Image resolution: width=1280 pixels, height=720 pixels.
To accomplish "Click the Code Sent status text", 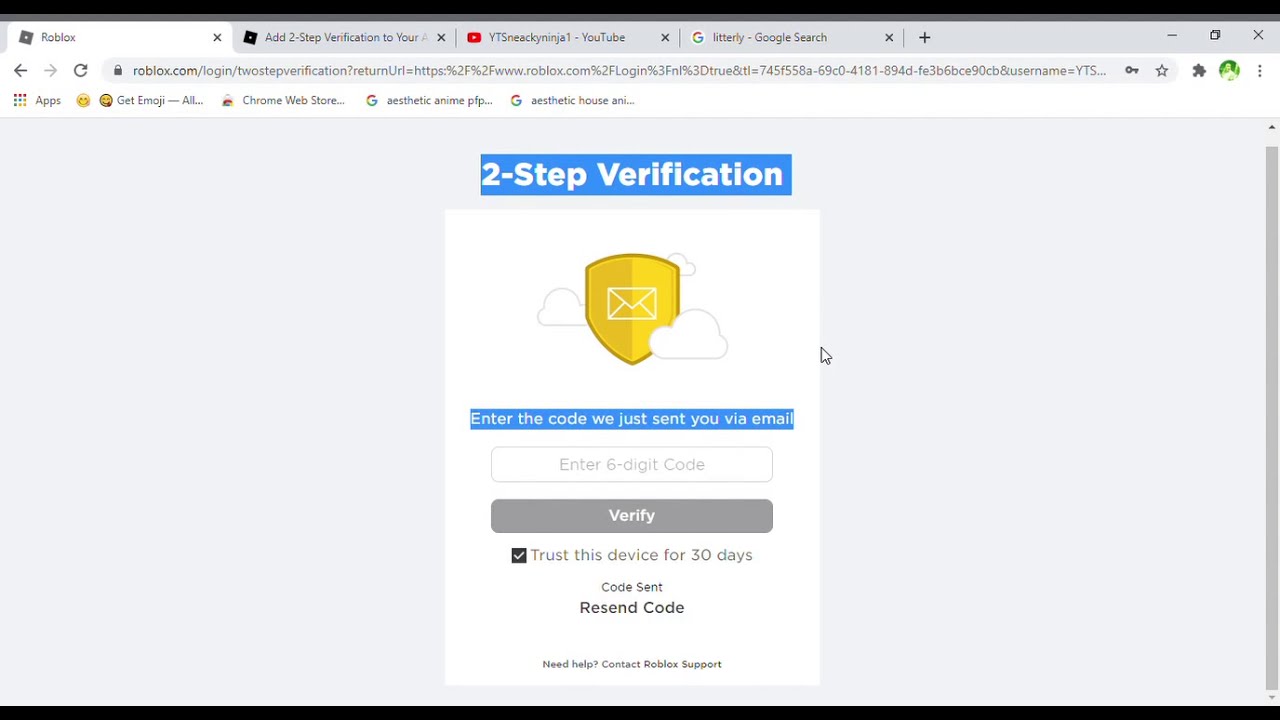I will point(632,587).
